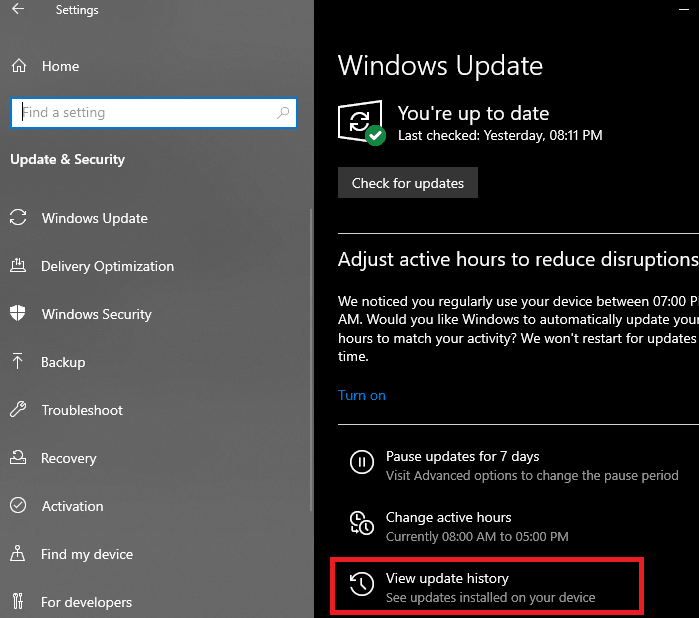Open the Backup page

coord(63,363)
